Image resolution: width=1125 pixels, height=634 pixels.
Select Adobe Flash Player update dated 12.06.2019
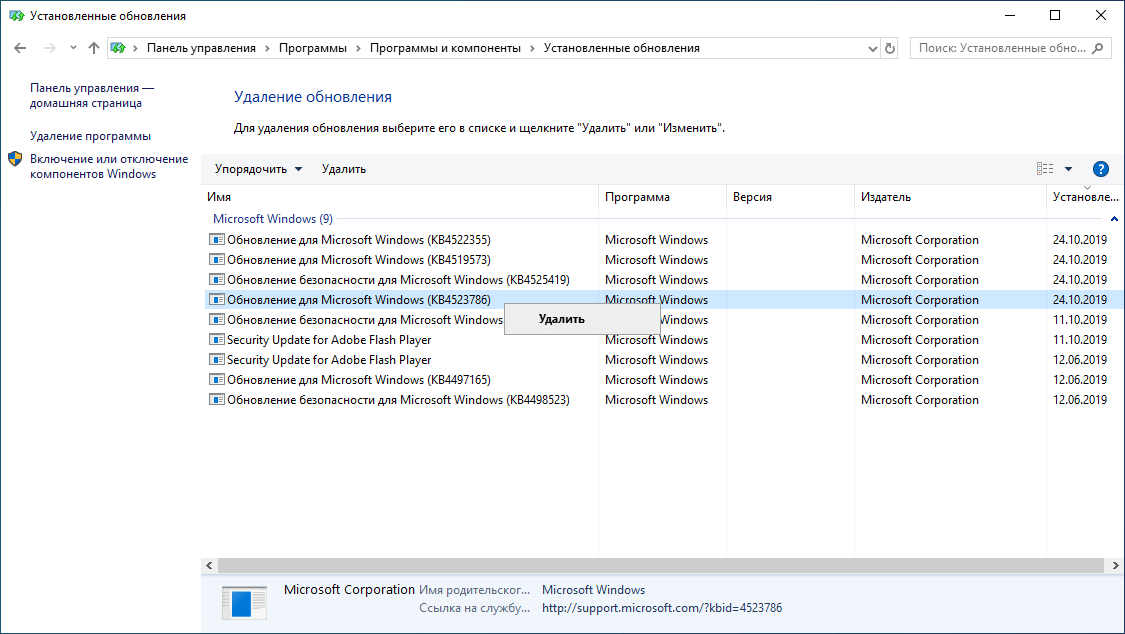click(329, 360)
